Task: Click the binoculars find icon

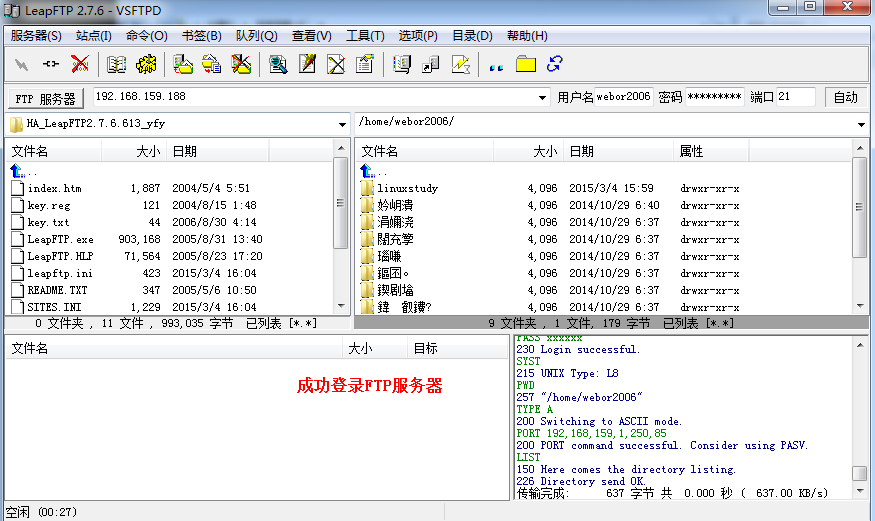Action: (x=496, y=67)
